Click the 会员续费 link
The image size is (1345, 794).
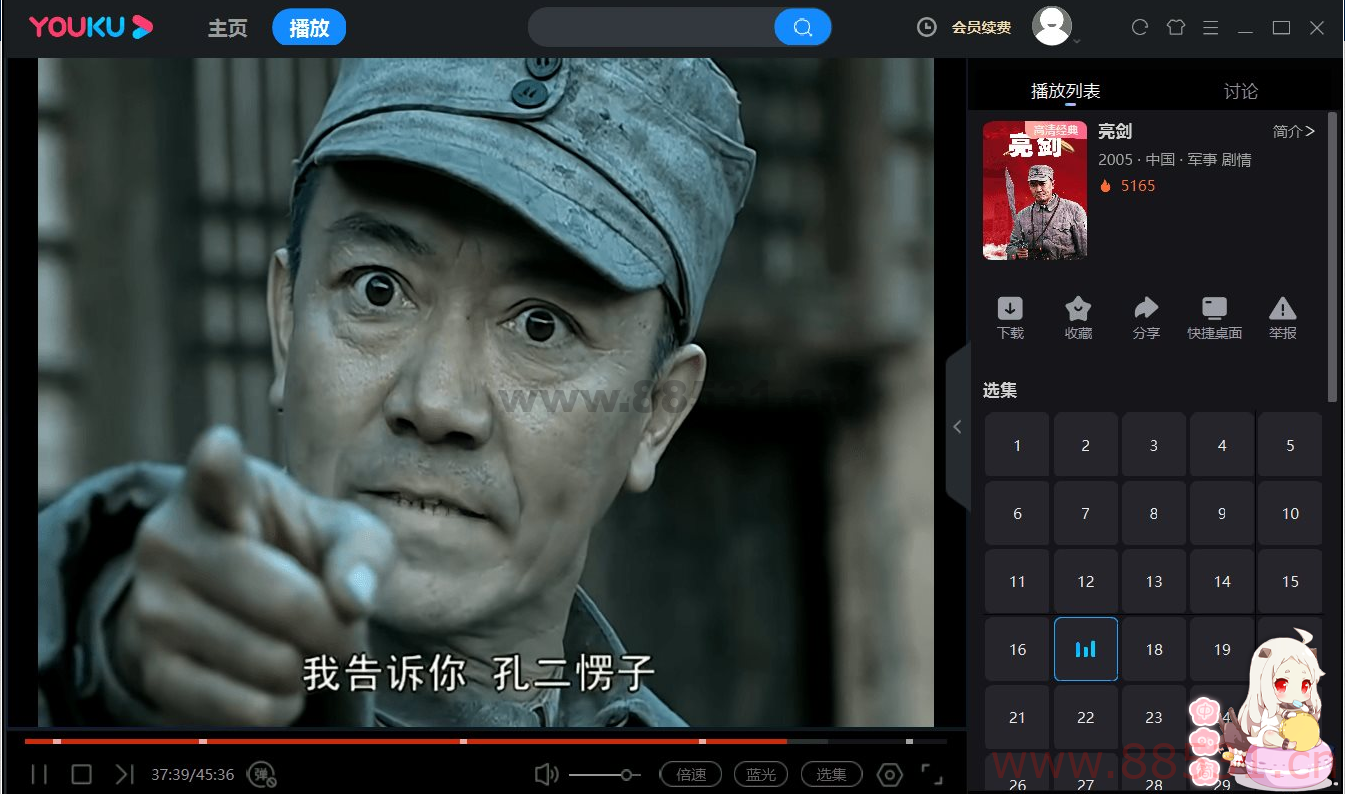click(981, 28)
